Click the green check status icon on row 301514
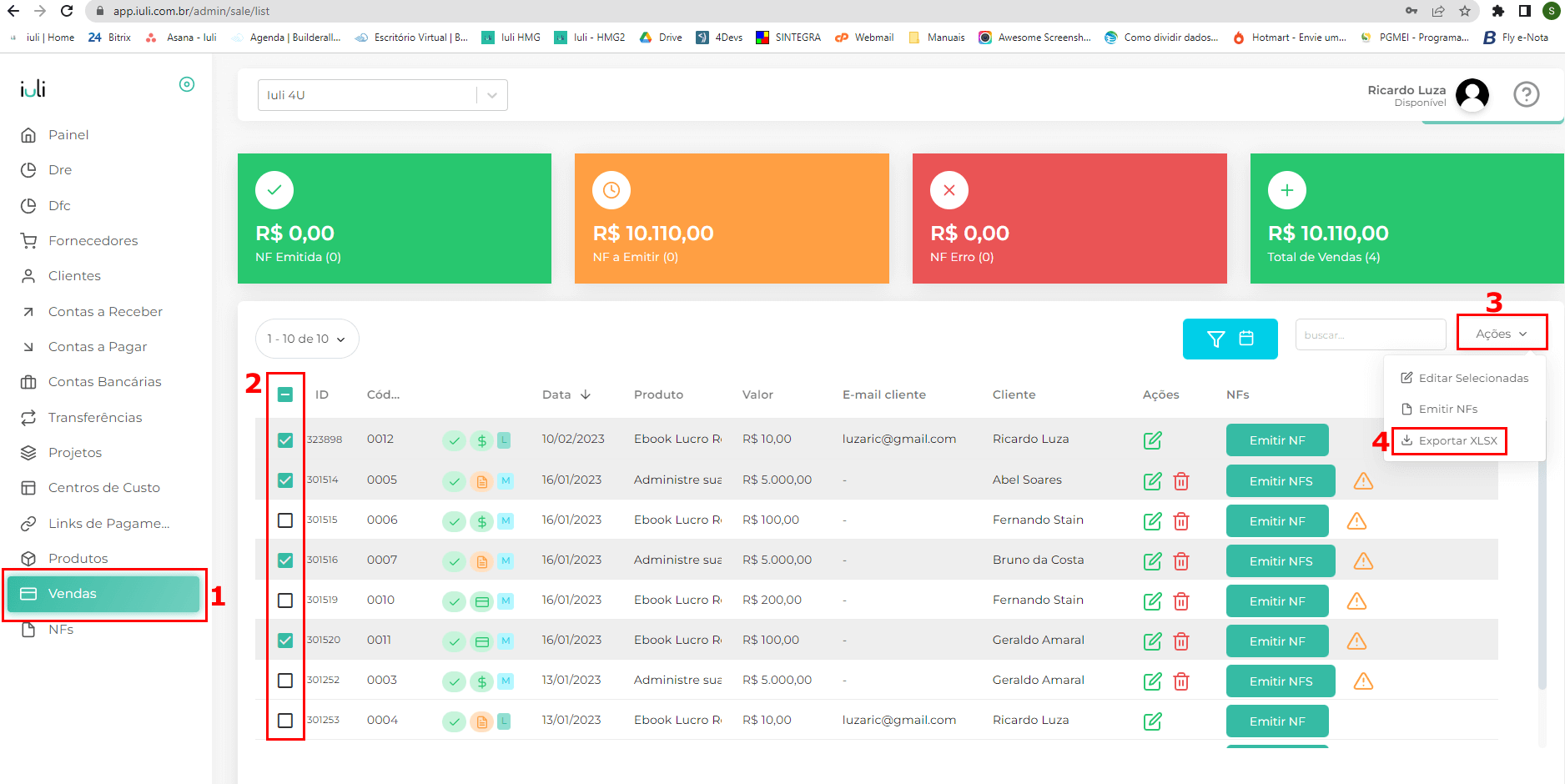This screenshot has width=1565, height=784. 454,481
